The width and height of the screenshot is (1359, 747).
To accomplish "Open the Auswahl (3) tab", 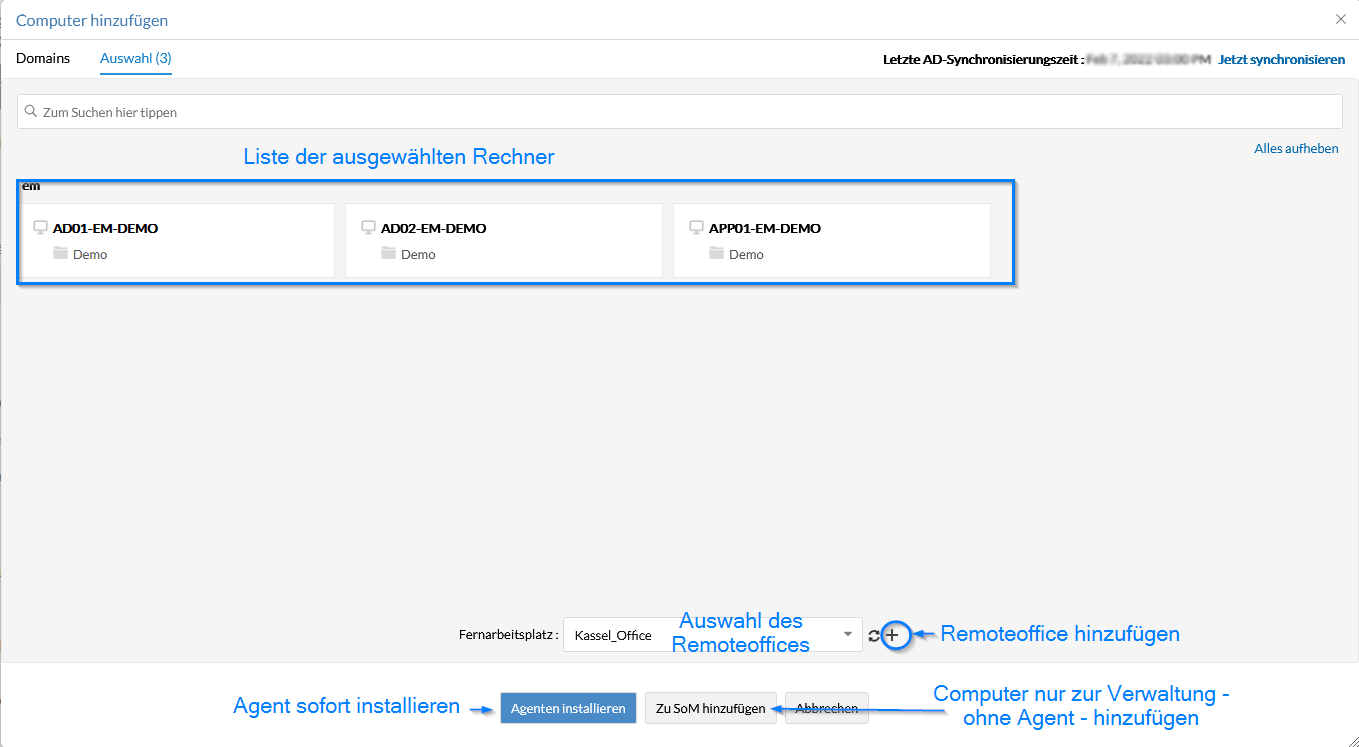I will [x=135, y=58].
